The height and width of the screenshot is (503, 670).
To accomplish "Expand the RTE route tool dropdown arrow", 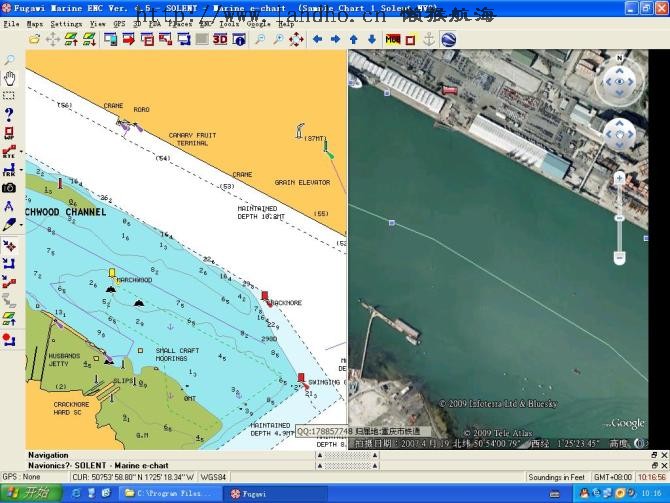I will pyautogui.click(x=21, y=151).
